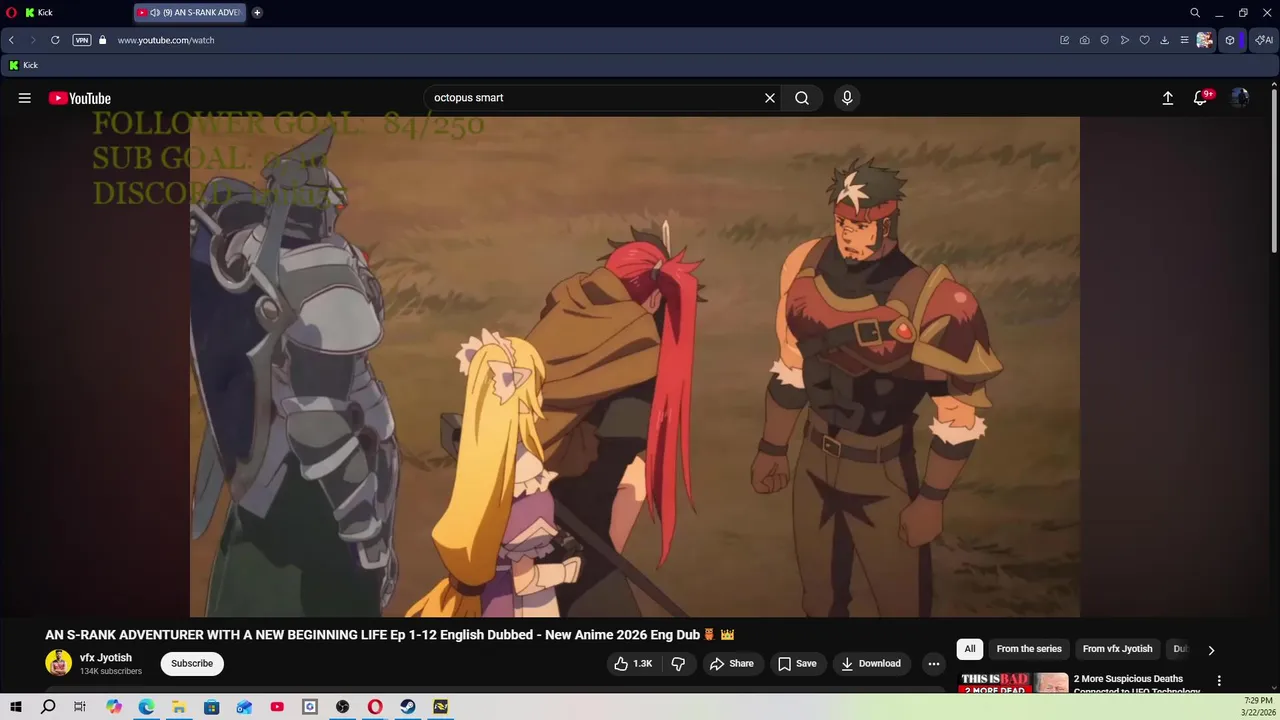This screenshot has height=720, width=1280.
Task: Open Microsoft Edge from taskbar
Action: (x=146, y=707)
